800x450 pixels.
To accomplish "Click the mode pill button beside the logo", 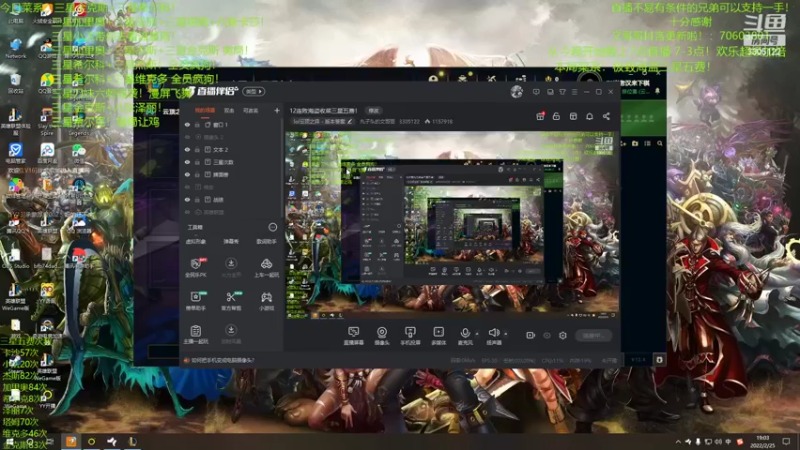I will 254,92.
